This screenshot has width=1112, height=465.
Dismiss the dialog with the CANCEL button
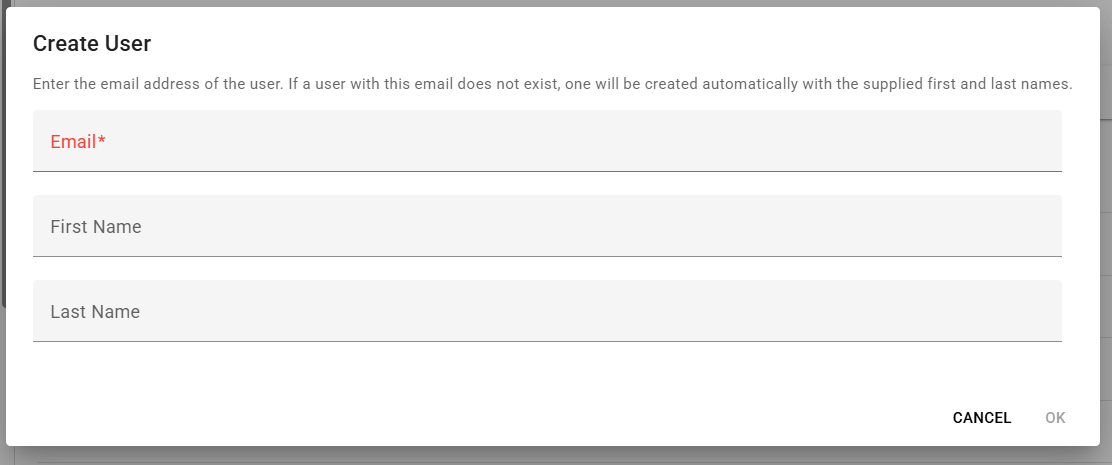click(982, 418)
